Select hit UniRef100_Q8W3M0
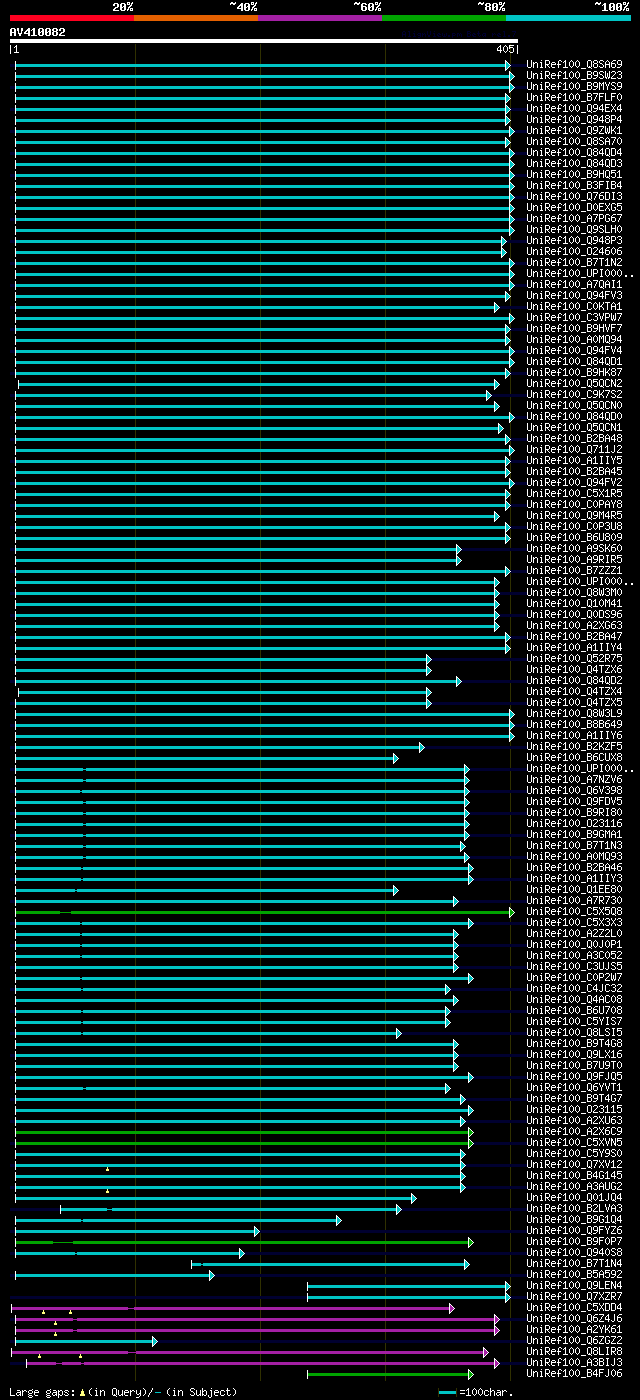Viewport: 640px width, 1400px height. pos(574,593)
